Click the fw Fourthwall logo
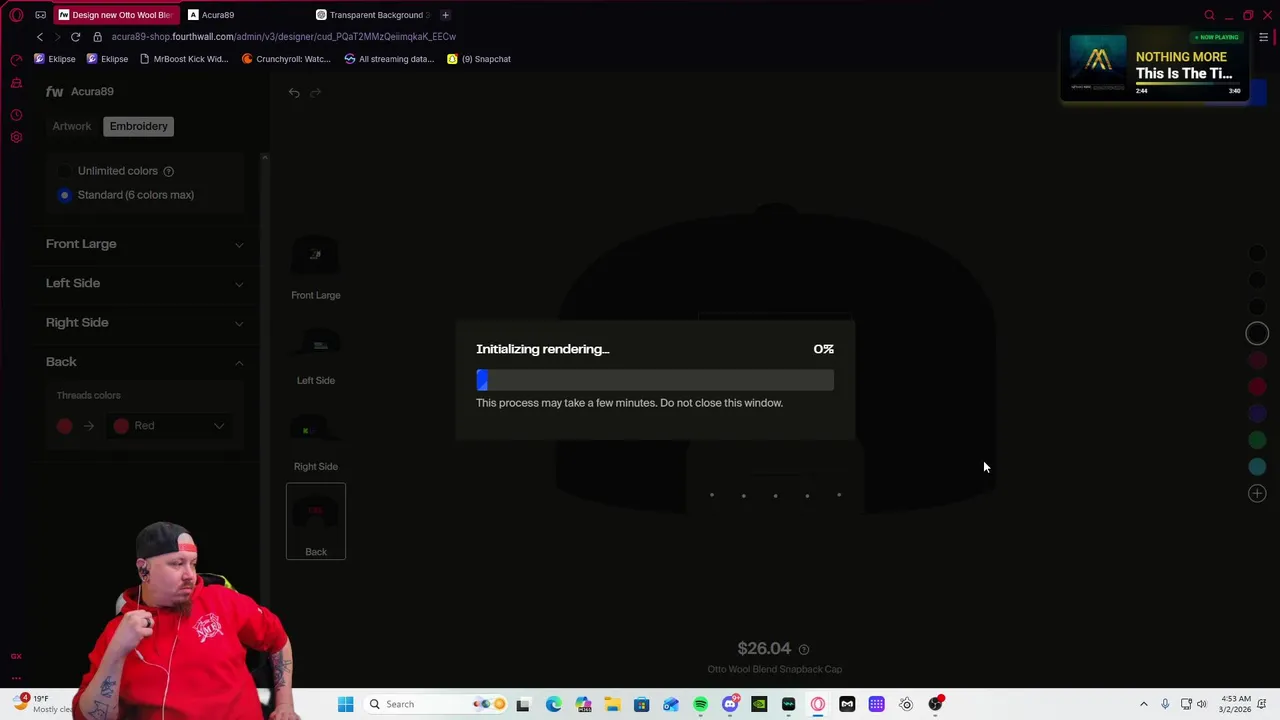Image resolution: width=1280 pixels, height=720 pixels. [54, 91]
